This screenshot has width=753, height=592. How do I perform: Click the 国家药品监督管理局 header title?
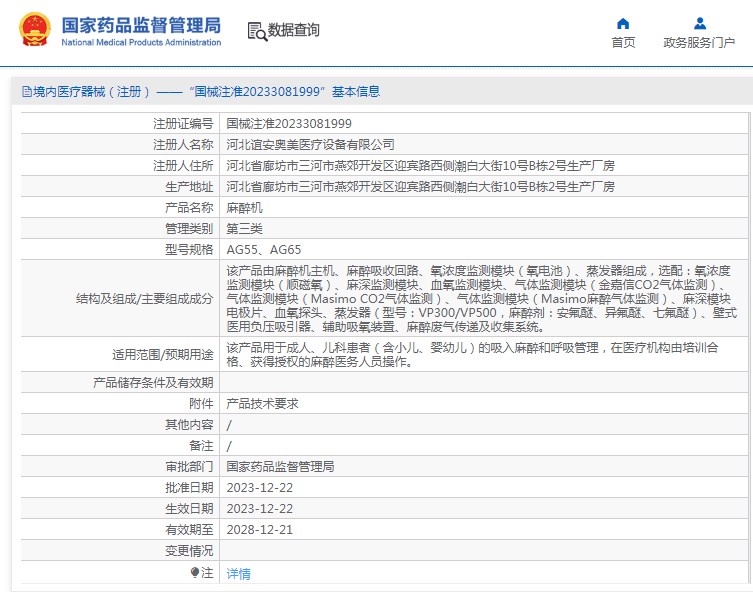(x=141, y=24)
